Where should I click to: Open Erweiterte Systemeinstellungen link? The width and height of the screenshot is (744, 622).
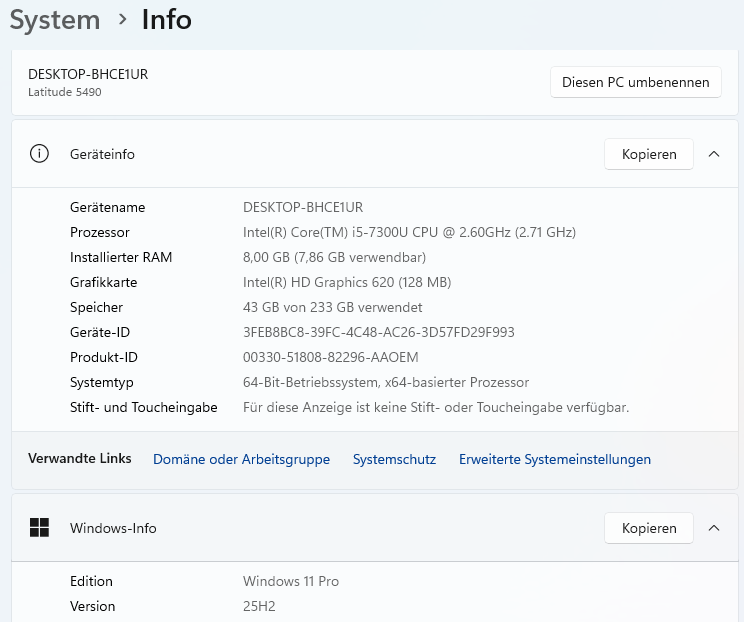(555, 459)
